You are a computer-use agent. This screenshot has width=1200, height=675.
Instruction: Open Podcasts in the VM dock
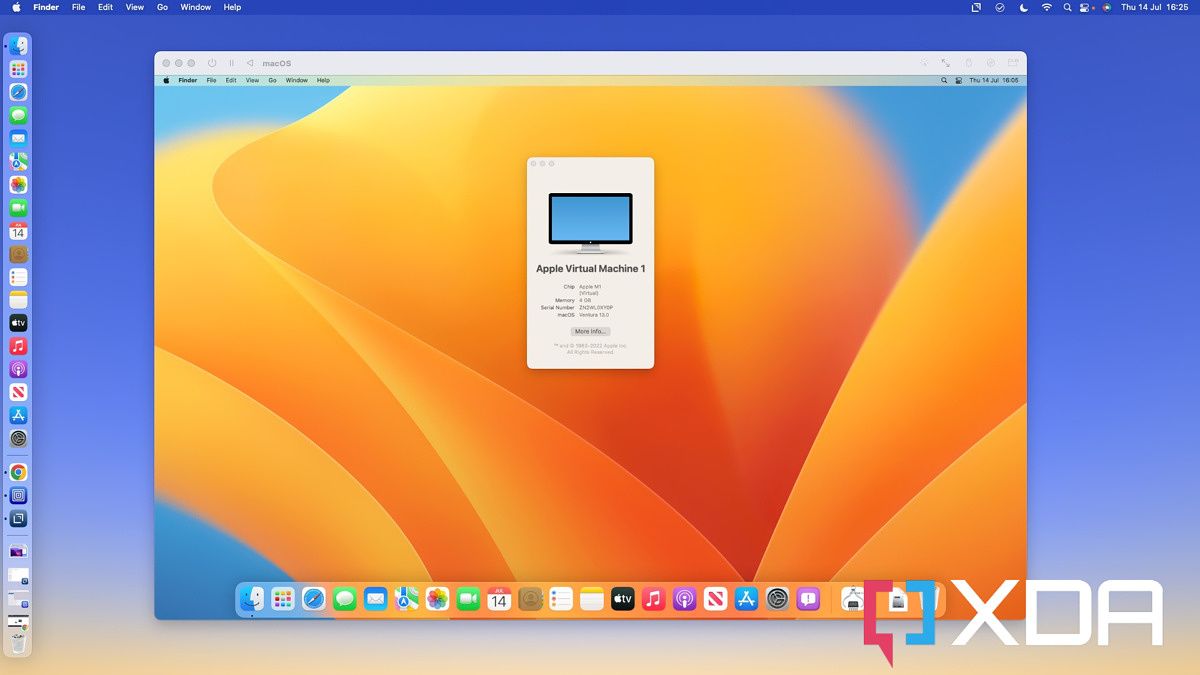point(684,599)
